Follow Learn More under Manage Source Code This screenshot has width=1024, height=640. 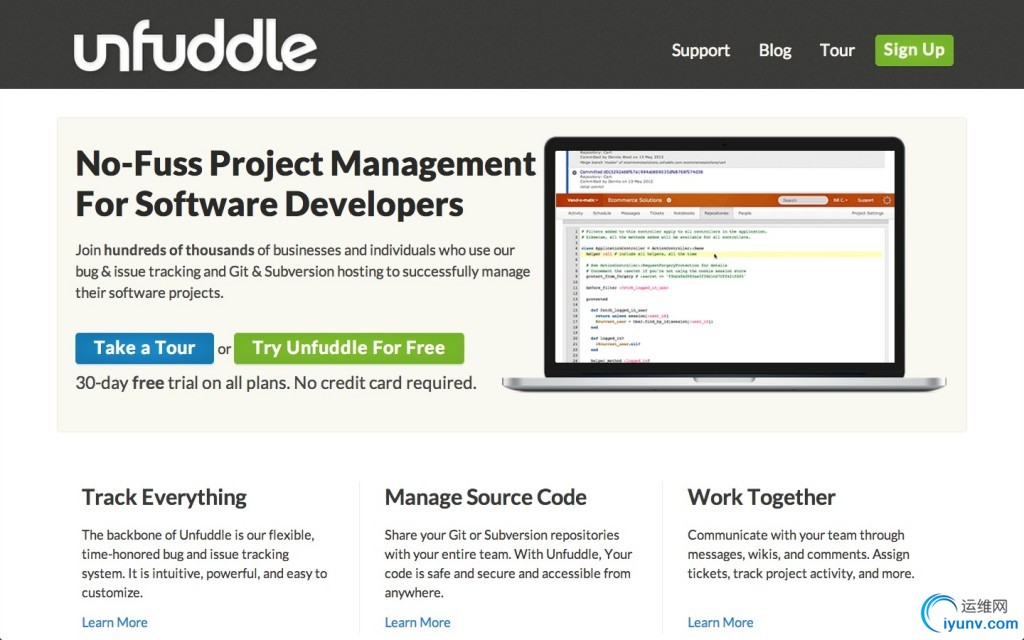[x=417, y=622]
